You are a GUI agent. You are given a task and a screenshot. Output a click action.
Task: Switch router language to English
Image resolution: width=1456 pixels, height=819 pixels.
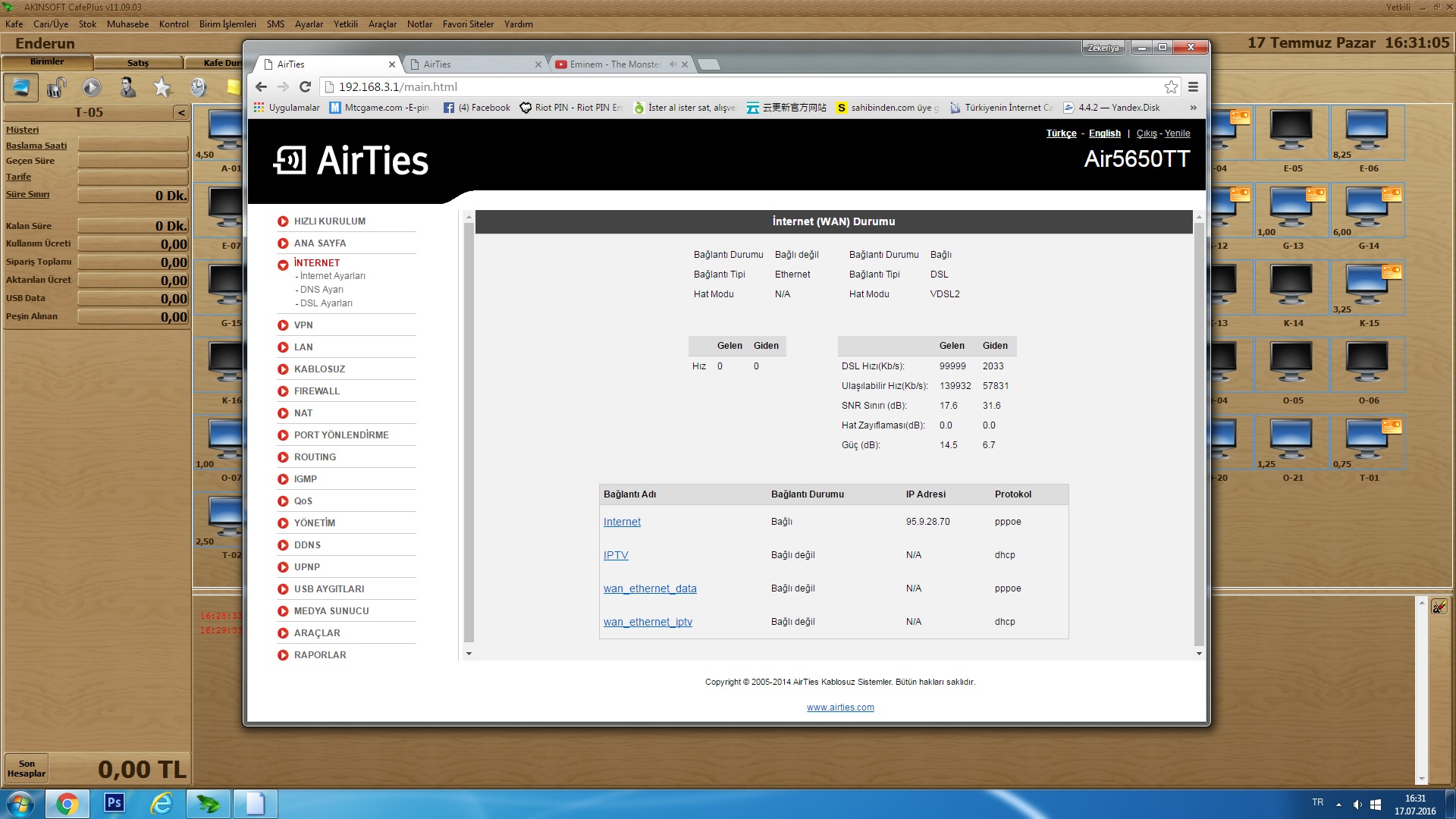[x=1104, y=133]
